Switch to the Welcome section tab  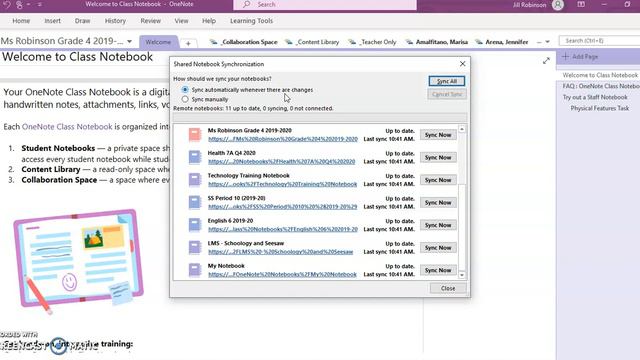click(158, 42)
